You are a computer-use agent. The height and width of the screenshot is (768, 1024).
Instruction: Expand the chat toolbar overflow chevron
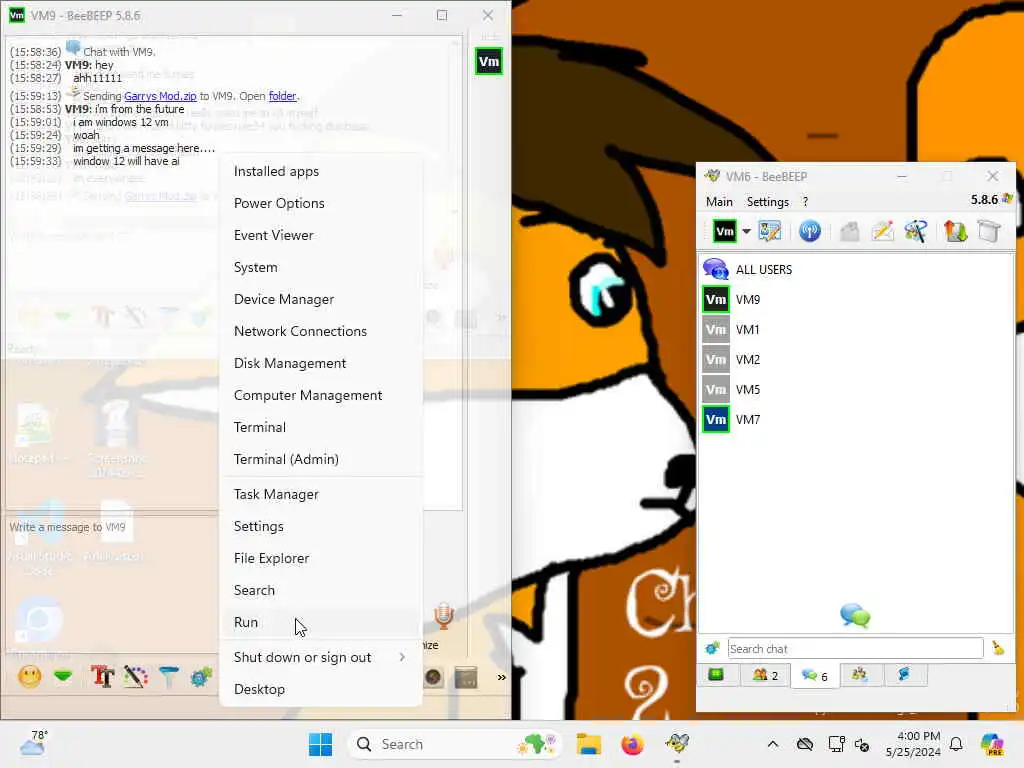point(501,677)
